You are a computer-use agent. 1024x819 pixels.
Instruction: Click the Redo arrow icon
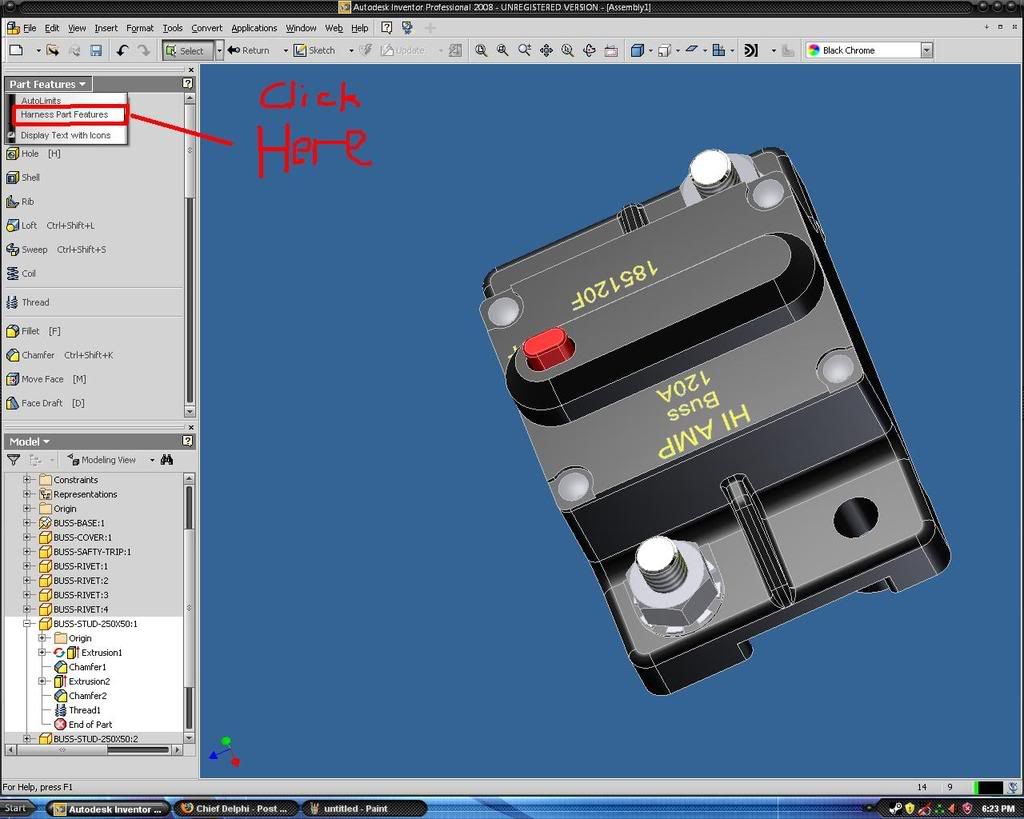(144, 50)
